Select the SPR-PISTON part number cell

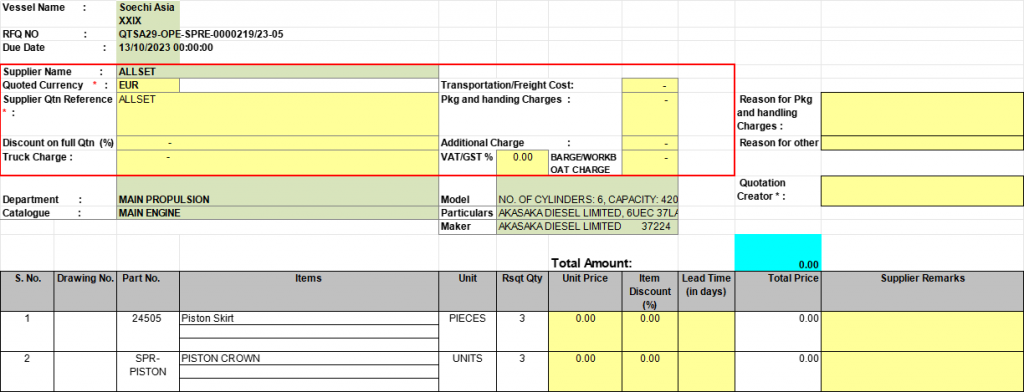pyautogui.click(x=148, y=372)
